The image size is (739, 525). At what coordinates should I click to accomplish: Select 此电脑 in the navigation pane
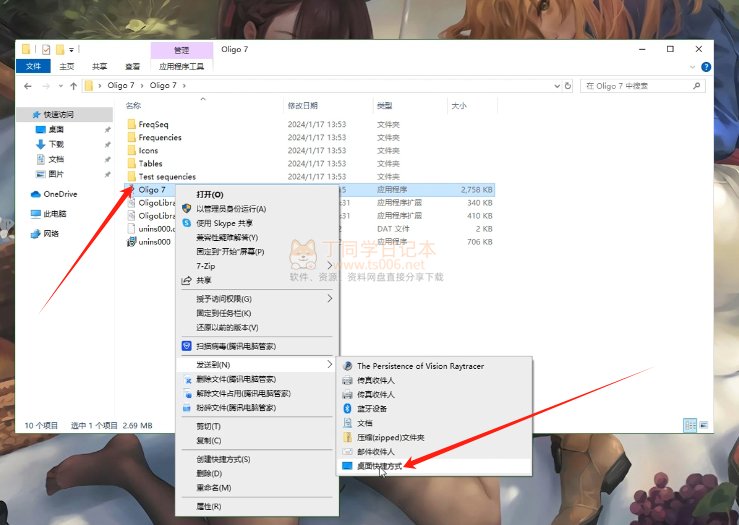point(65,213)
